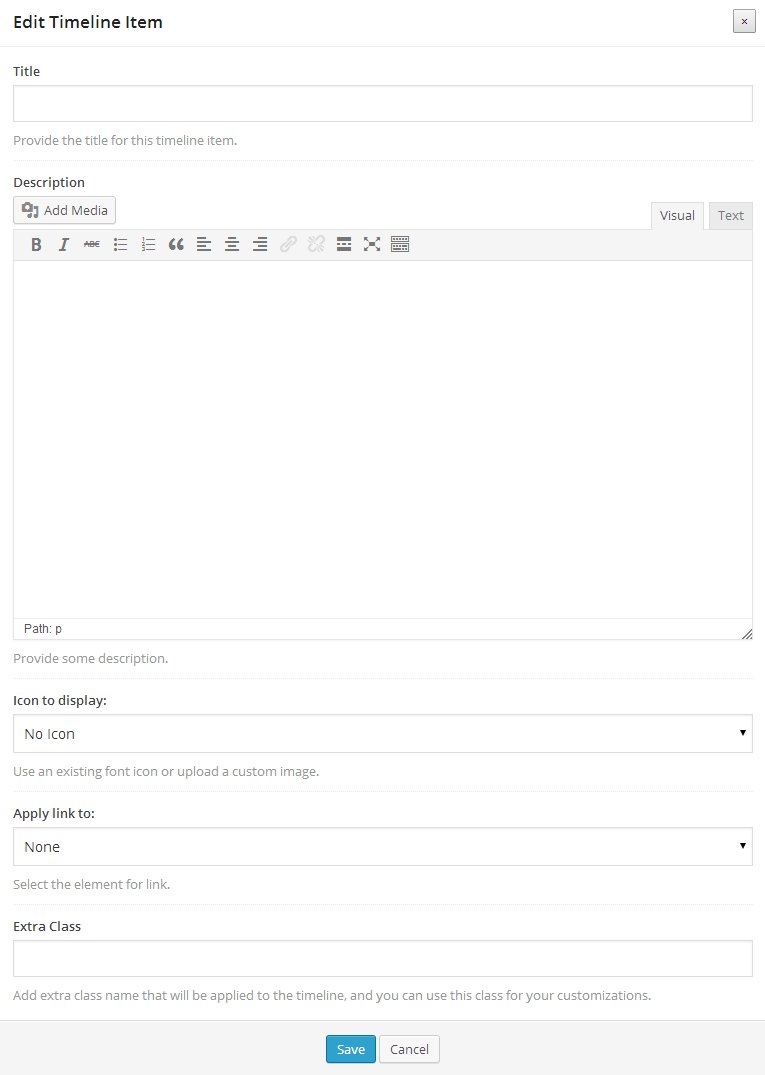Center align the text

click(x=232, y=244)
